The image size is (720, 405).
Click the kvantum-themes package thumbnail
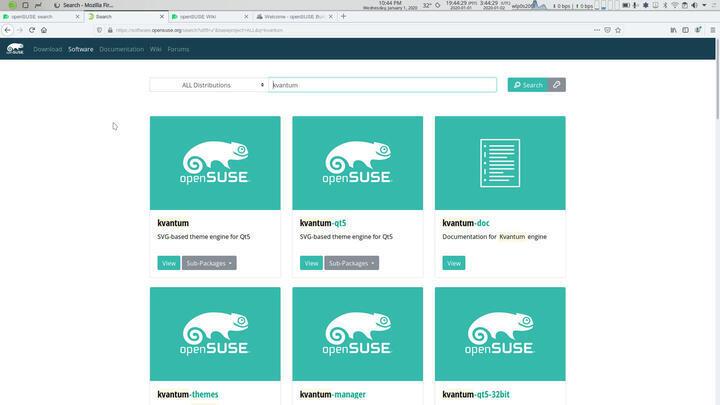(x=215, y=334)
